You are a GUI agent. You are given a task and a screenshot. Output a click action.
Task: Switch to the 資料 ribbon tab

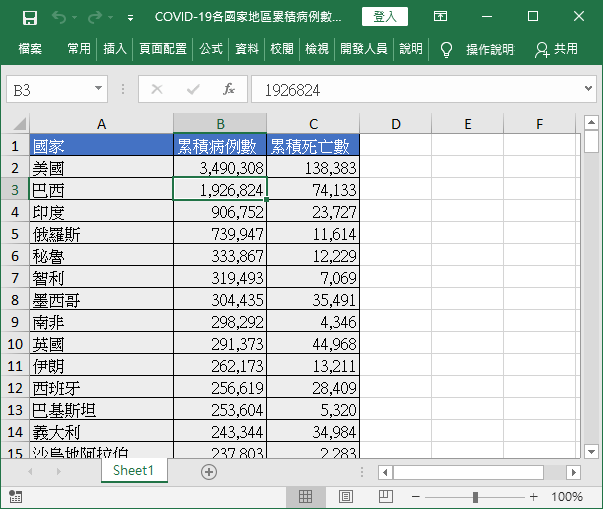point(247,49)
